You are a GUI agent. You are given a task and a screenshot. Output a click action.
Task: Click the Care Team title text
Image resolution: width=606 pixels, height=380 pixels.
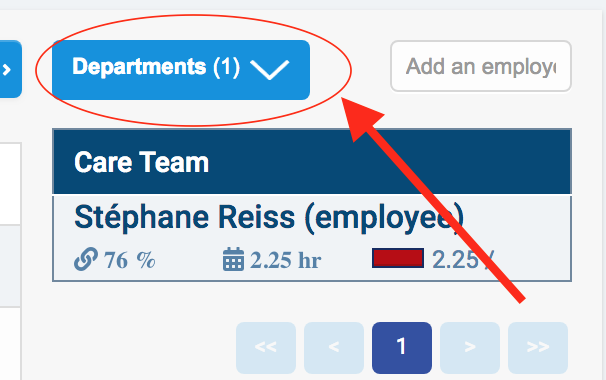click(x=141, y=162)
